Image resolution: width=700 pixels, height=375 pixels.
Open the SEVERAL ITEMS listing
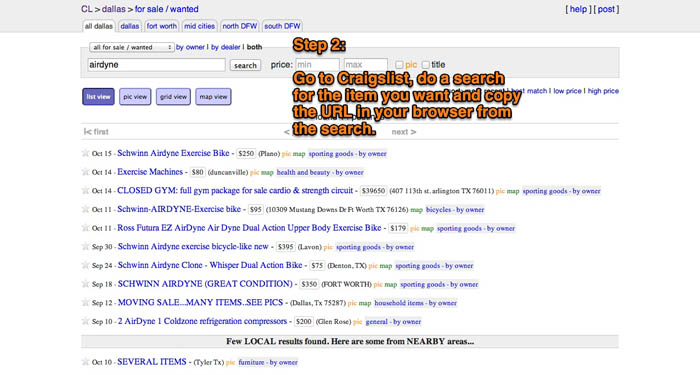coord(152,362)
